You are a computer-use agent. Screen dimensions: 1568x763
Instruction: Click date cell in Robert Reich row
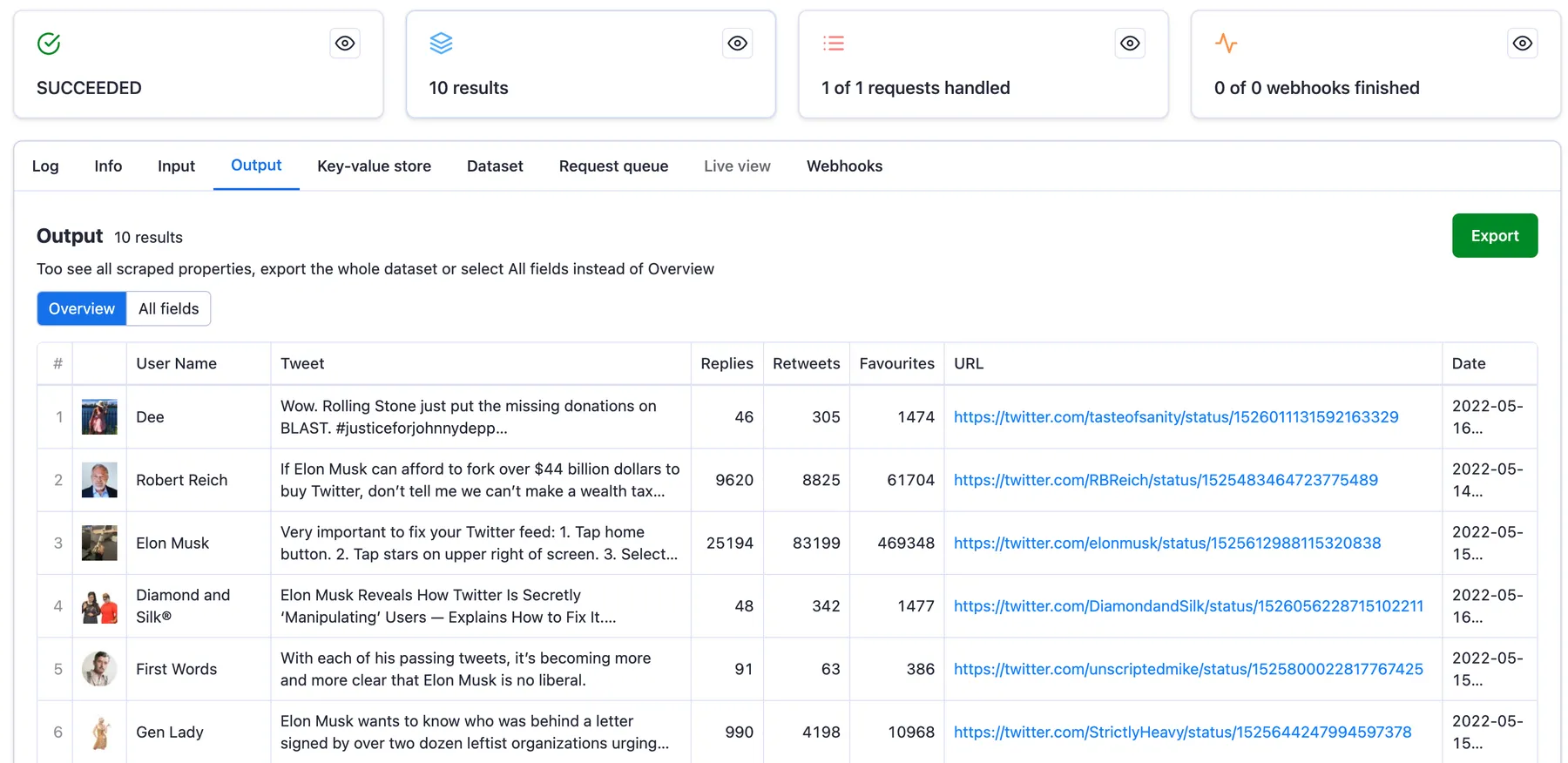pos(1488,480)
